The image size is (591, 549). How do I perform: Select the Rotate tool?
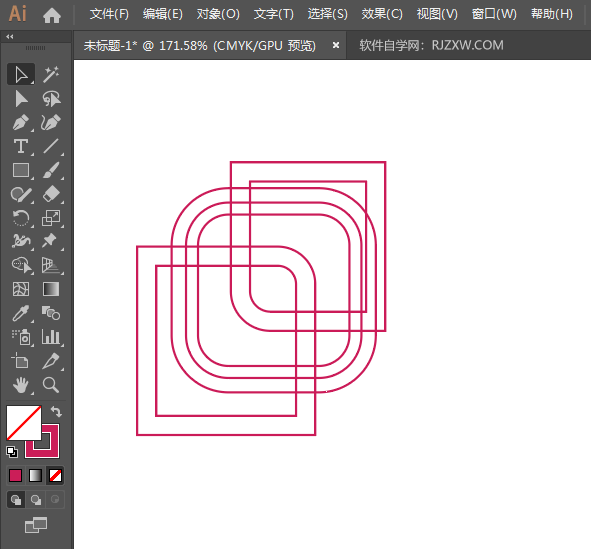(x=21, y=218)
